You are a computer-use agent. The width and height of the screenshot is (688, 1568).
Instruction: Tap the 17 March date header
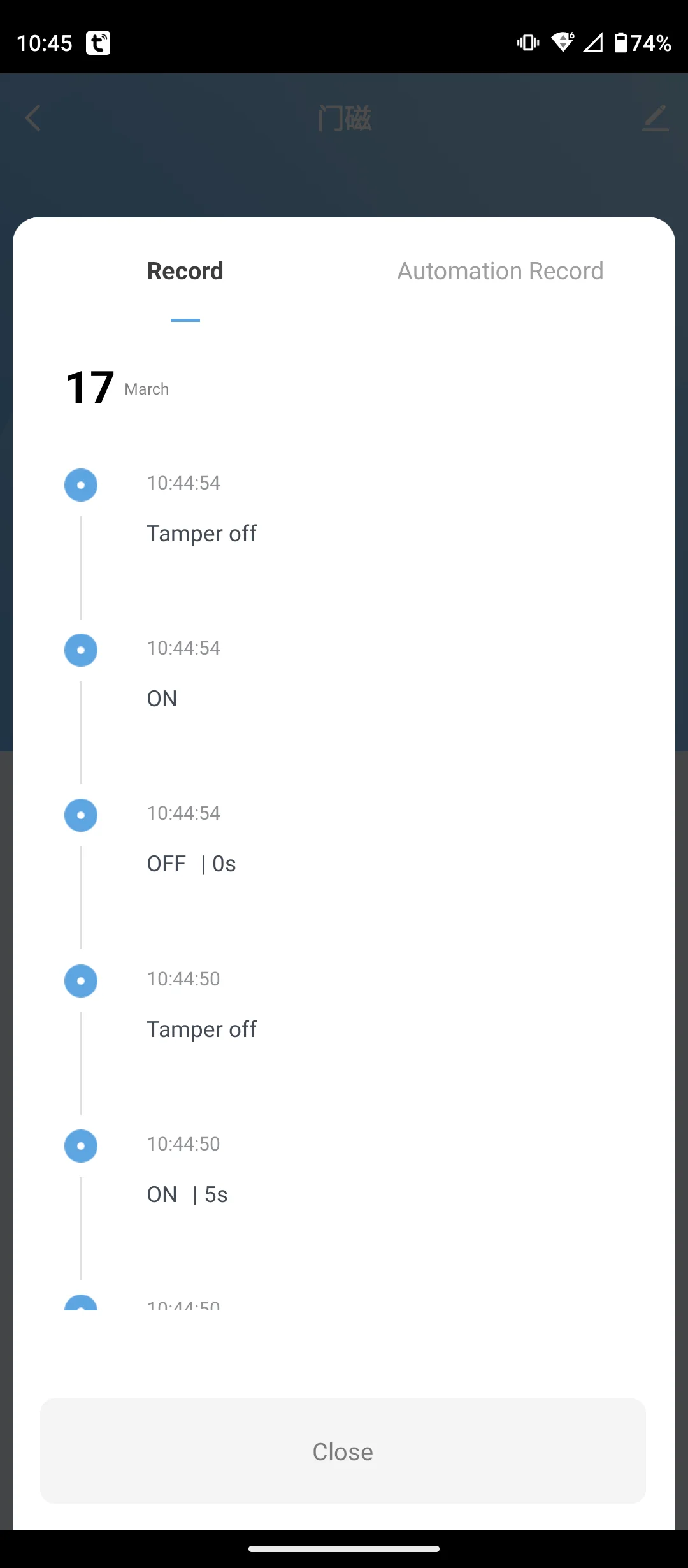point(117,388)
